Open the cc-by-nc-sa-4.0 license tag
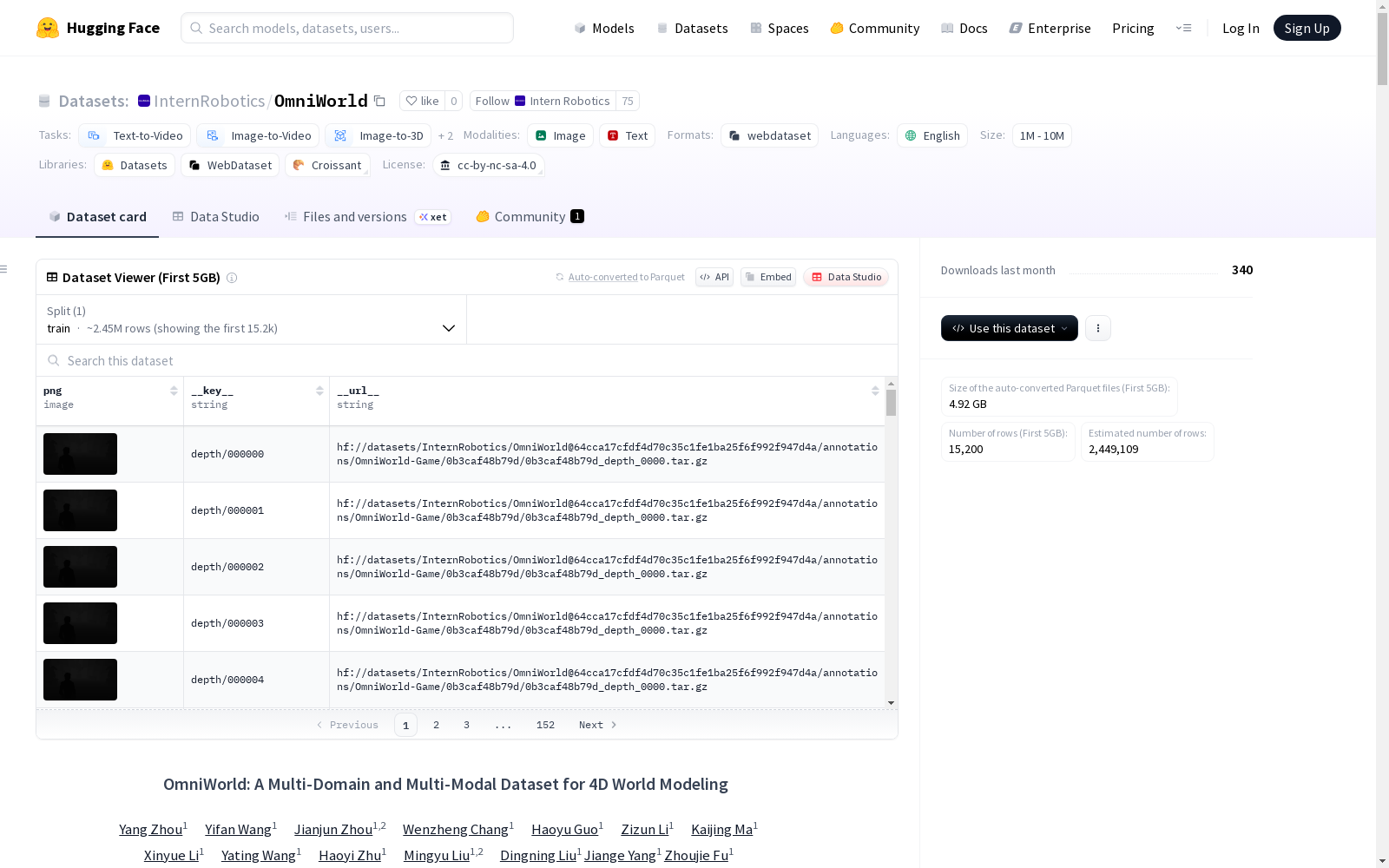 488,165
